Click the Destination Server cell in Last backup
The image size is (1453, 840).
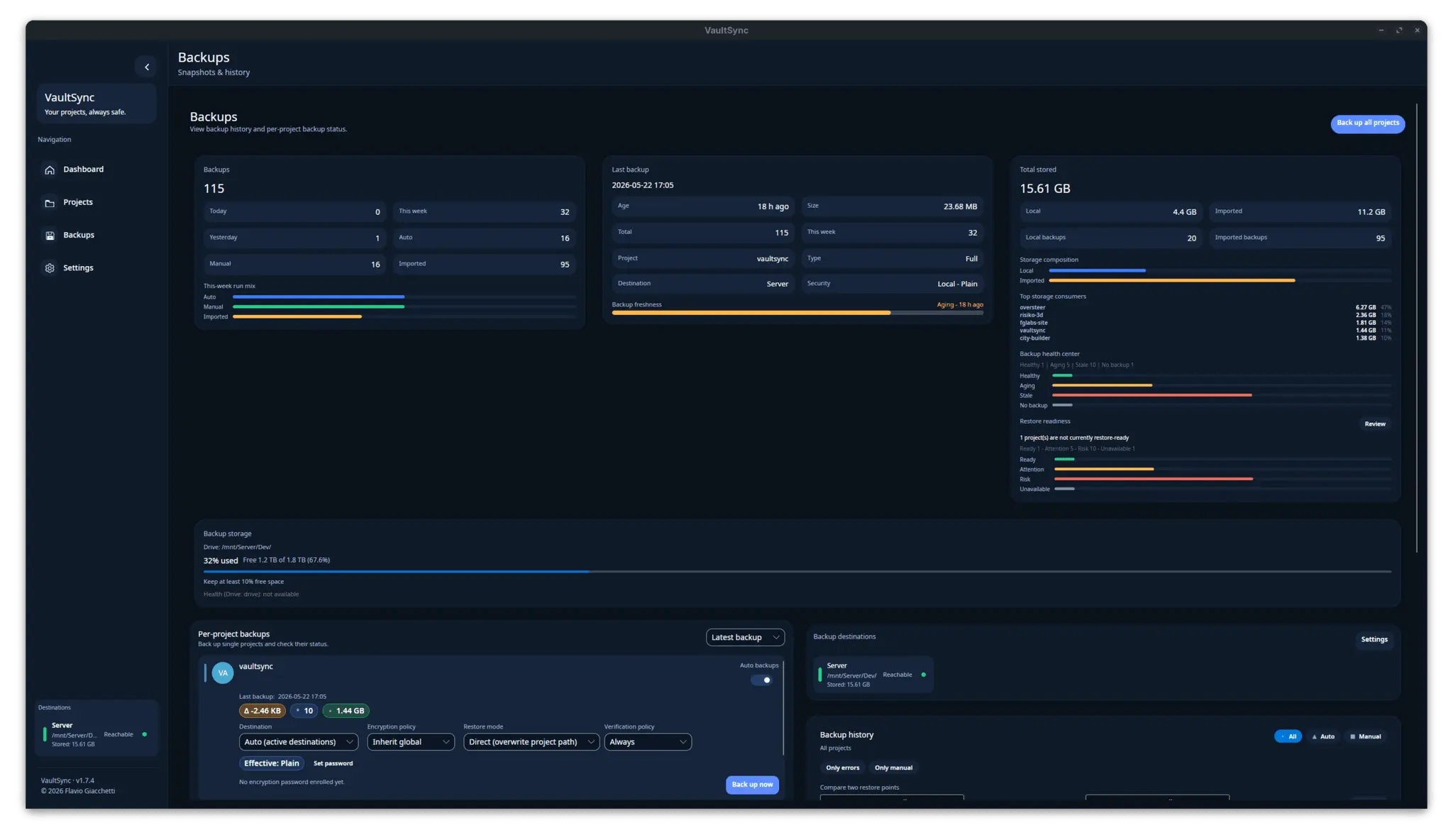click(703, 284)
